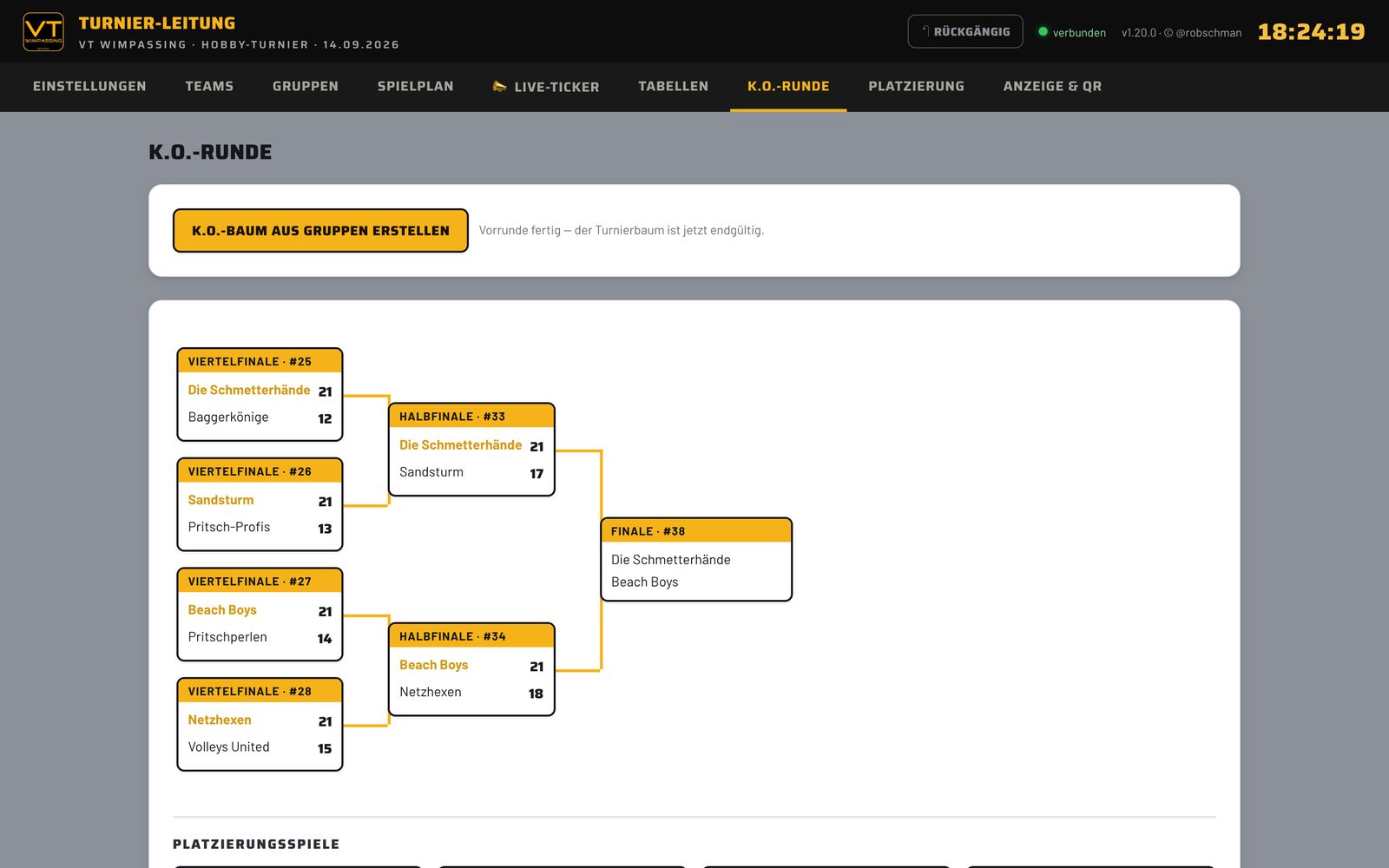1389x868 pixels.
Task: Click score 18 of Netzhexen in Halbfinale
Action: tap(536, 694)
